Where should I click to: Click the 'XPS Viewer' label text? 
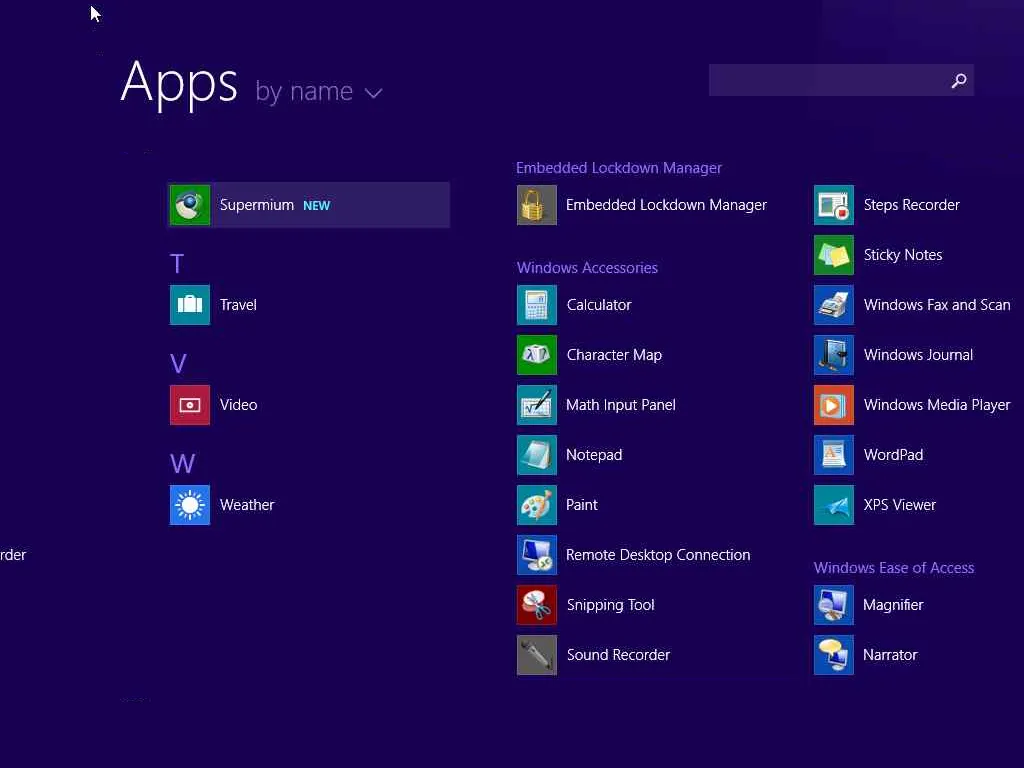(x=899, y=505)
